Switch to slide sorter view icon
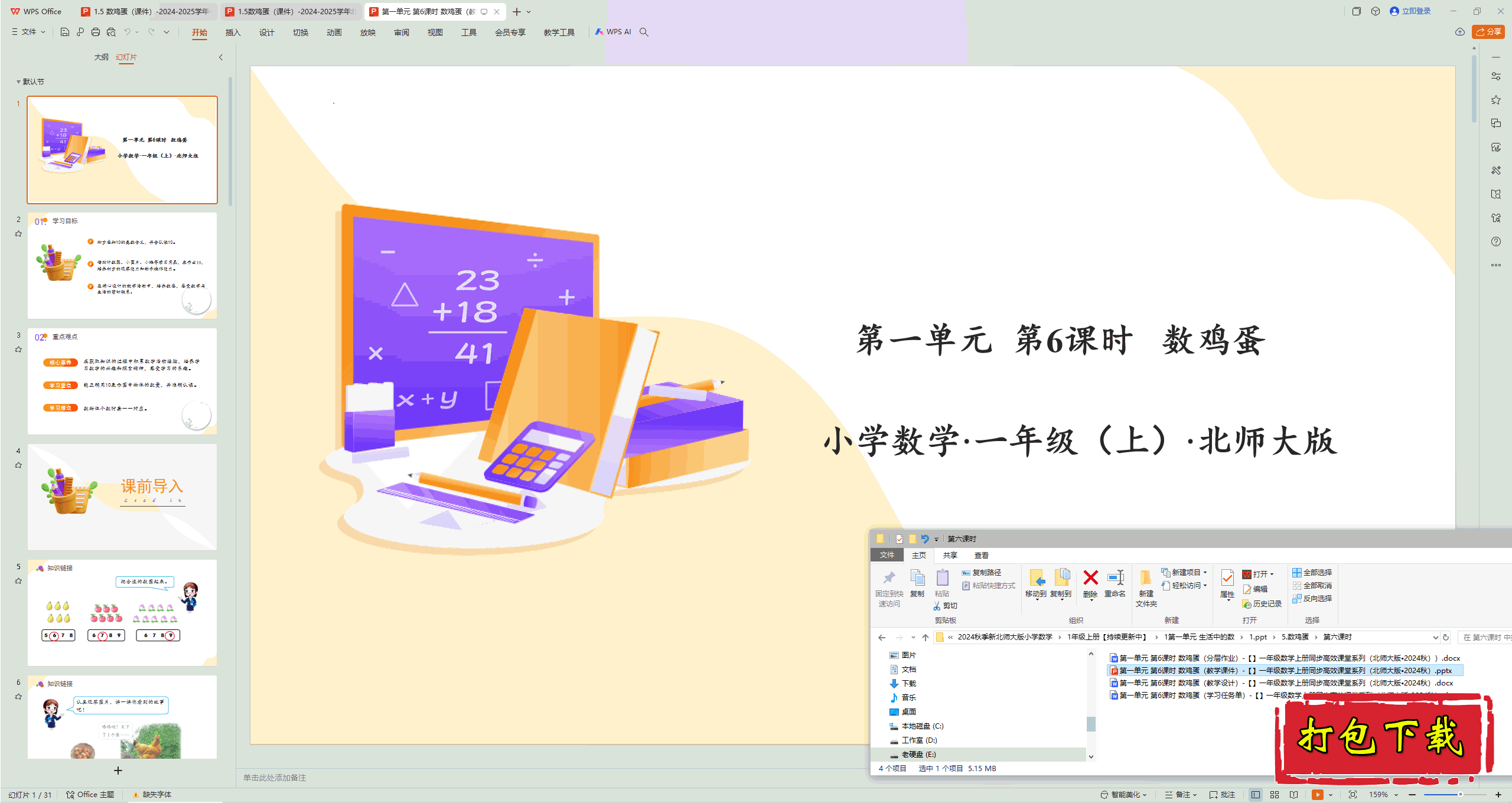This screenshot has width=1512, height=803. tap(1275, 795)
